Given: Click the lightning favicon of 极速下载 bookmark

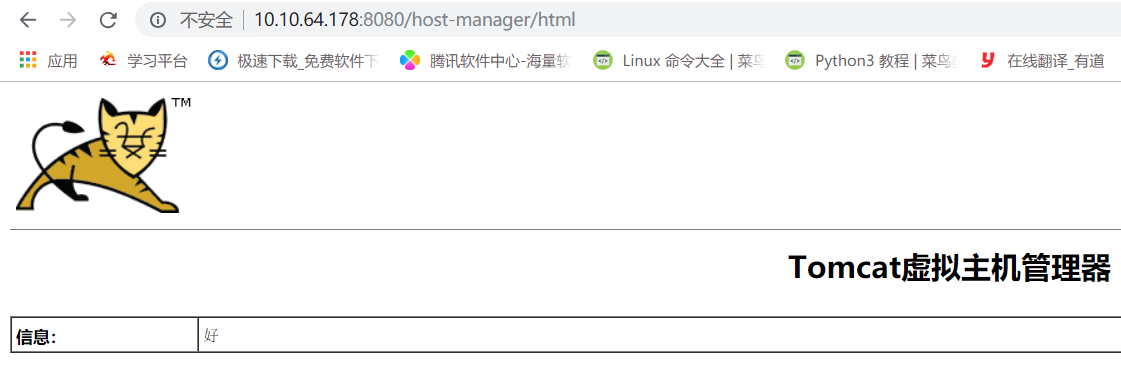Looking at the screenshot, I should click(217, 61).
